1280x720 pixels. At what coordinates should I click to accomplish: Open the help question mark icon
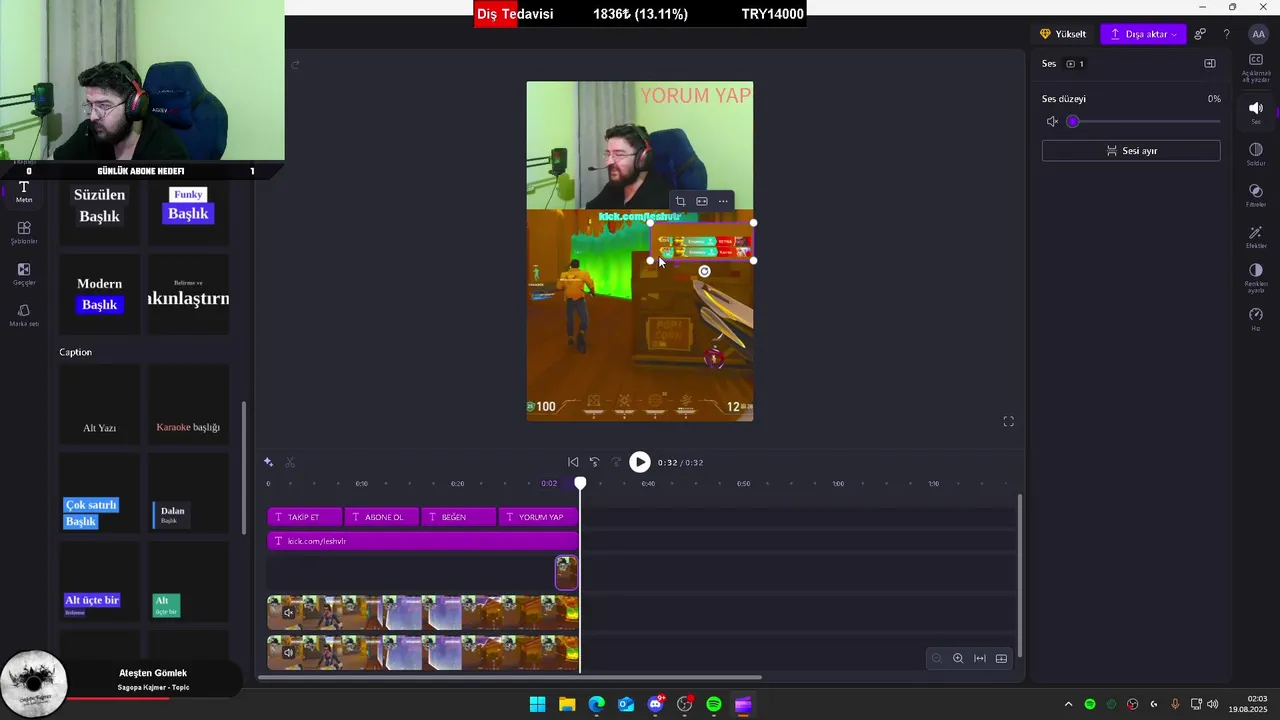[x=1227, y=34]
